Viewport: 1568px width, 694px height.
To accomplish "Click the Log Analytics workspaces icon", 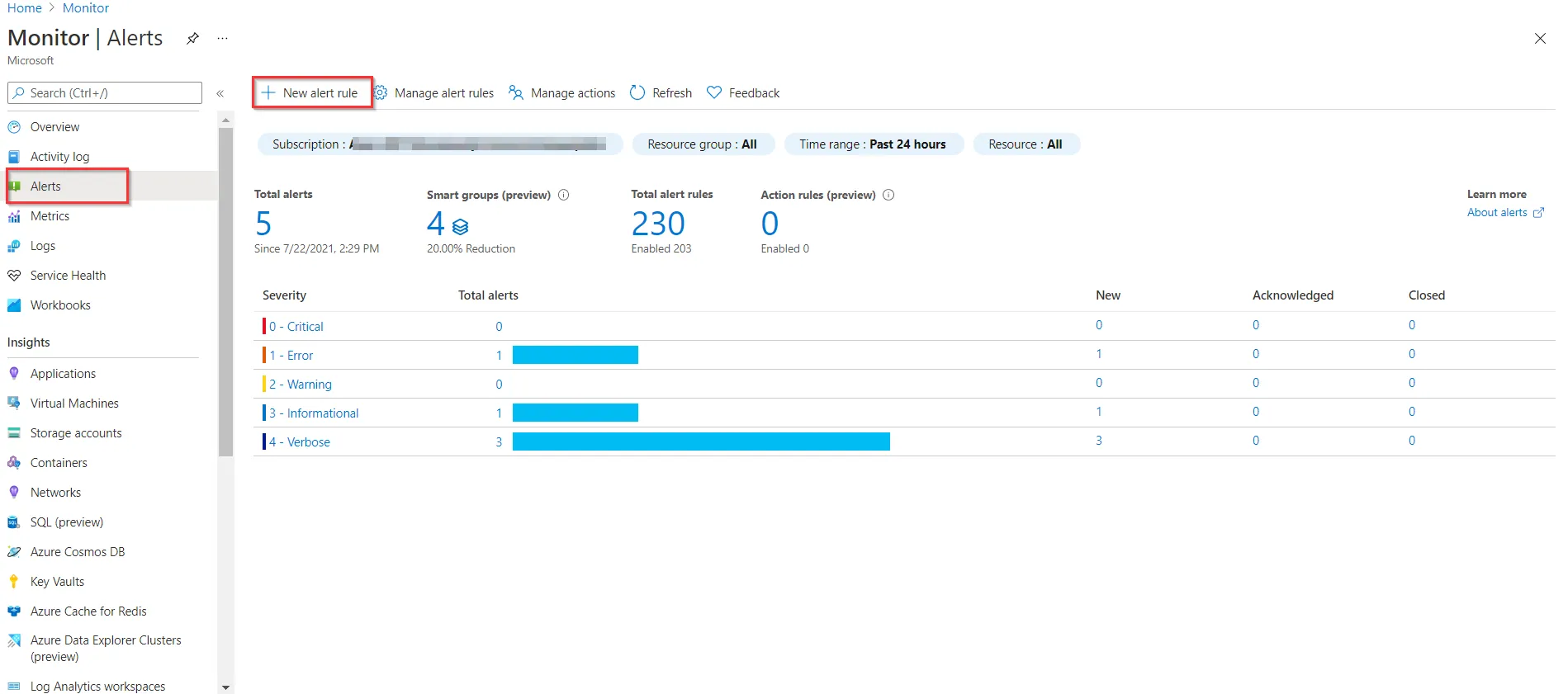I will point(14,687).
